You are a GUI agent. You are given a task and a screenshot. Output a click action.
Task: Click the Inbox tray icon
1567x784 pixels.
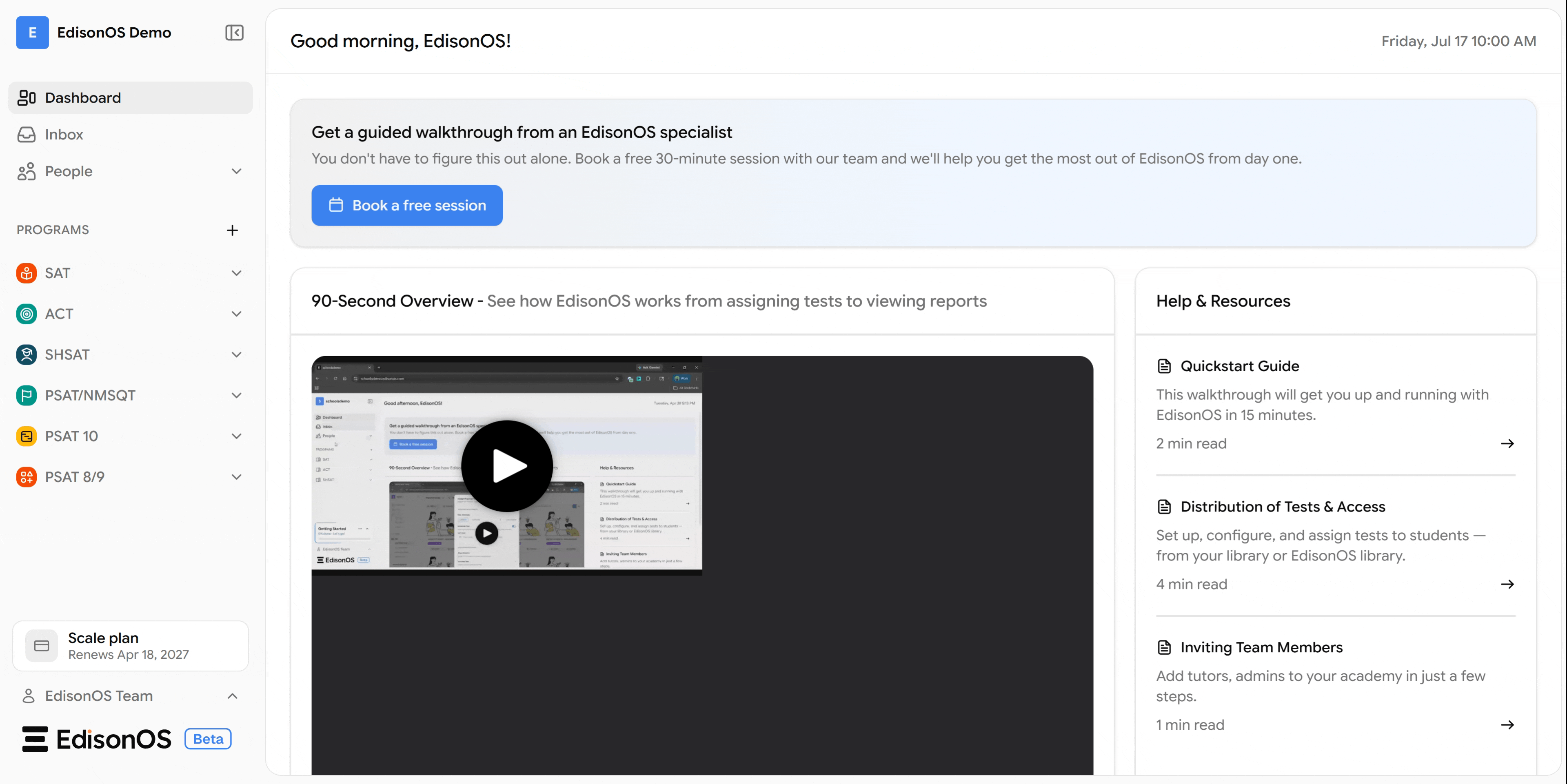pyautogui.click(x=27, y=135)
